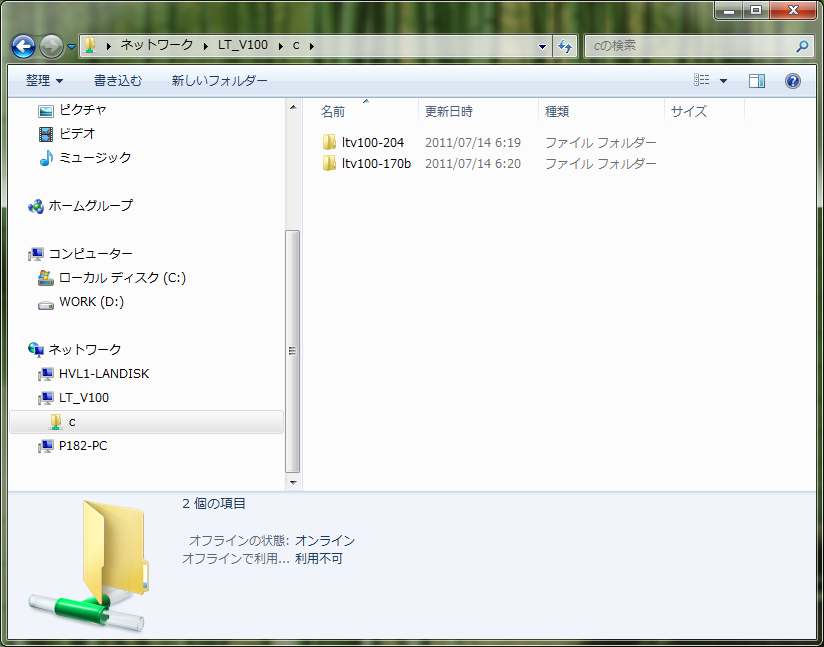Click the P182-PC computer icon

pos(46,446)
